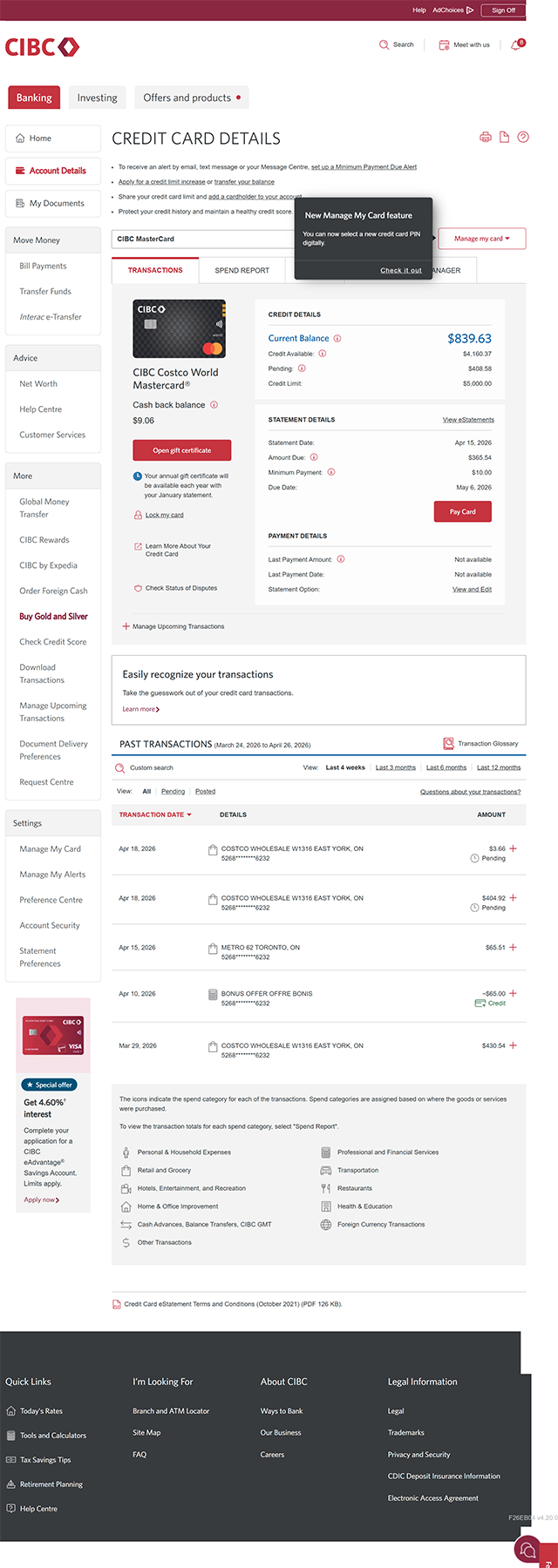This screenshot has width=558, height=1568.
Task: Filter transactions to Posted
Action: click(x=205, y=792)
